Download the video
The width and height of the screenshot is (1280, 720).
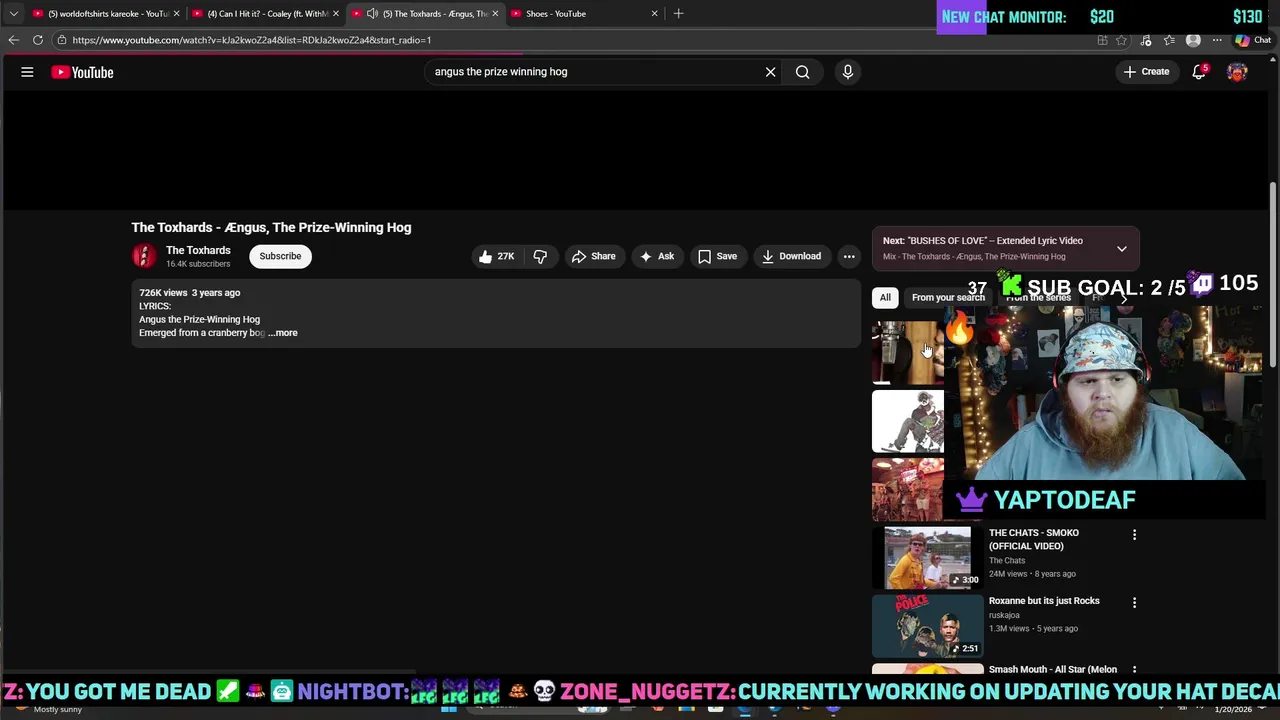coord(791,256)
